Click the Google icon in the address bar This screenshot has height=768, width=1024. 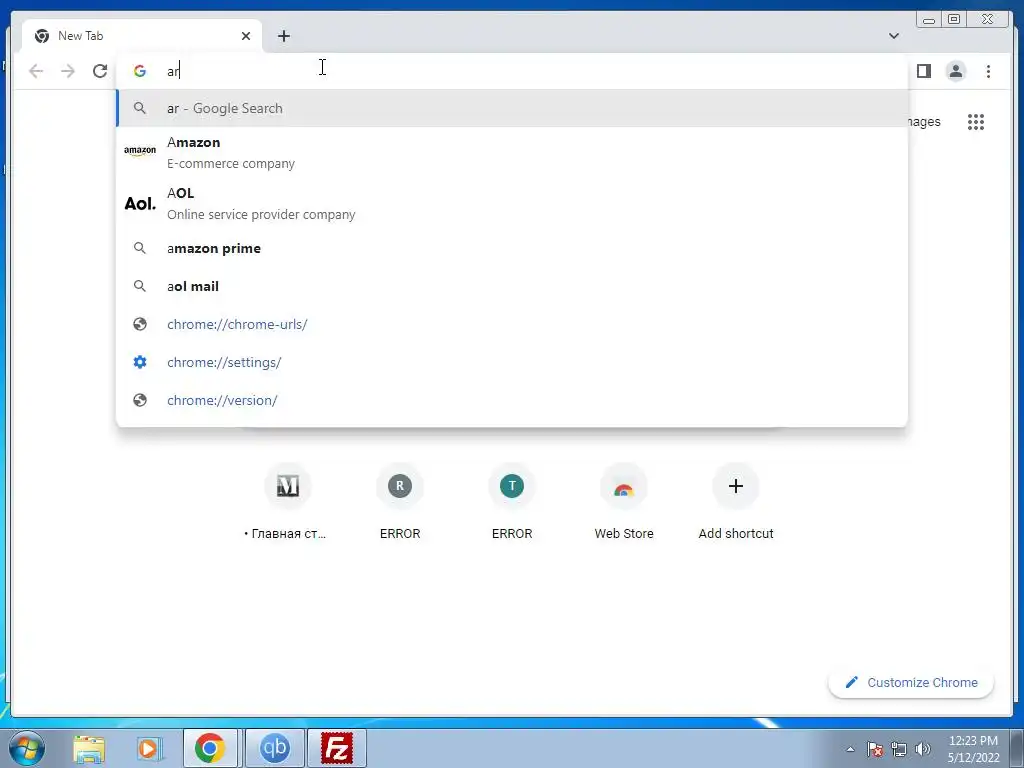[x=140, y=71]
